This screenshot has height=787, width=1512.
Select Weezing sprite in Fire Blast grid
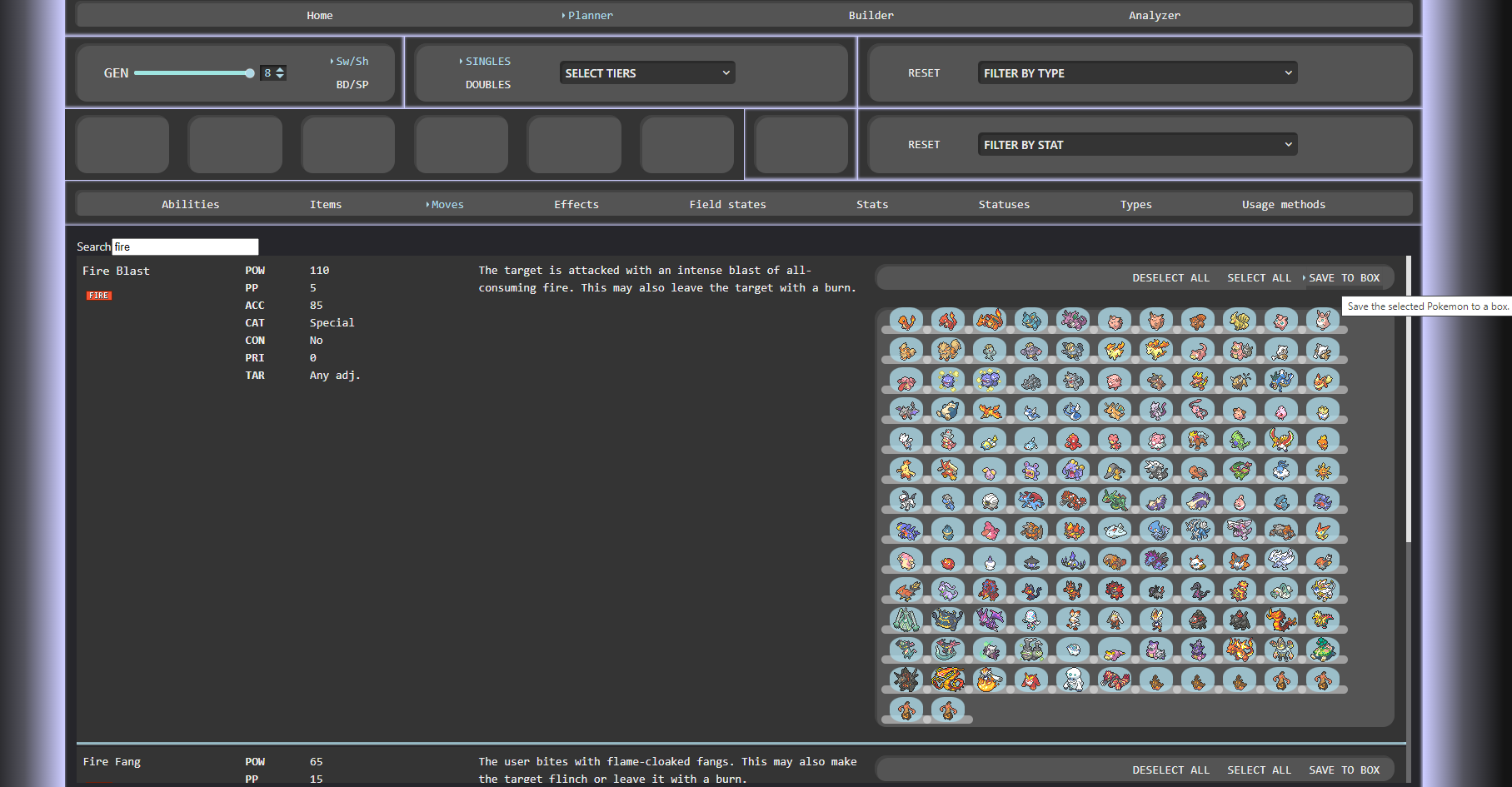[x=990, y=380]
